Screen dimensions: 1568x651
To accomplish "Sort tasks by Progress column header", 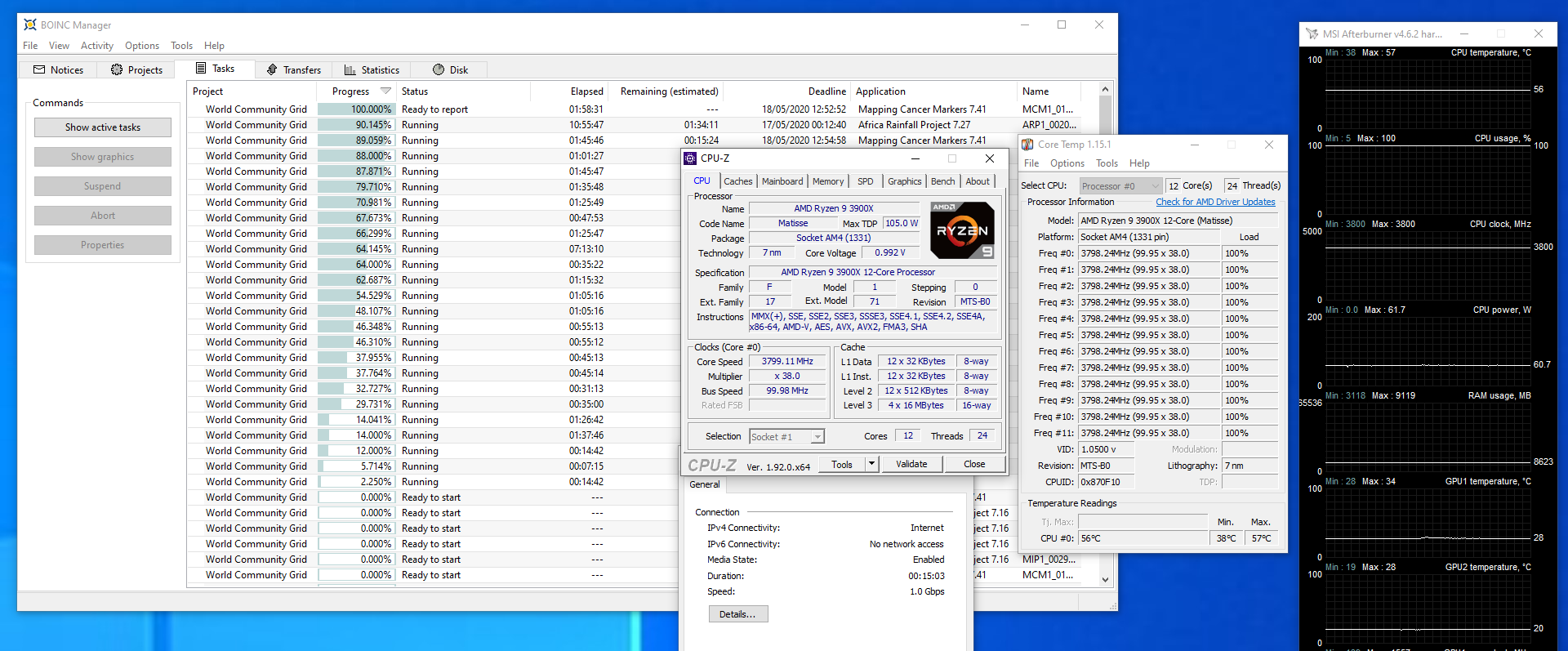I will 356,91.
